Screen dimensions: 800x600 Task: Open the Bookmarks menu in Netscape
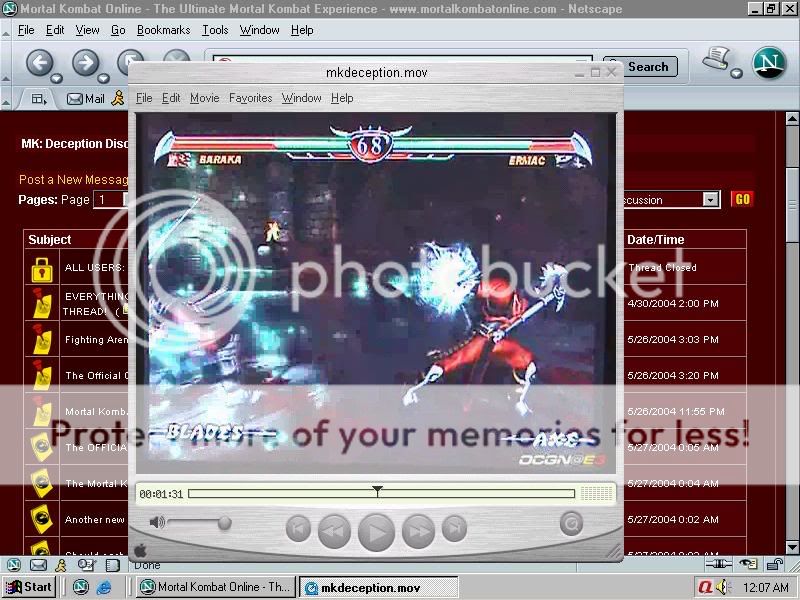click(163, 30)
